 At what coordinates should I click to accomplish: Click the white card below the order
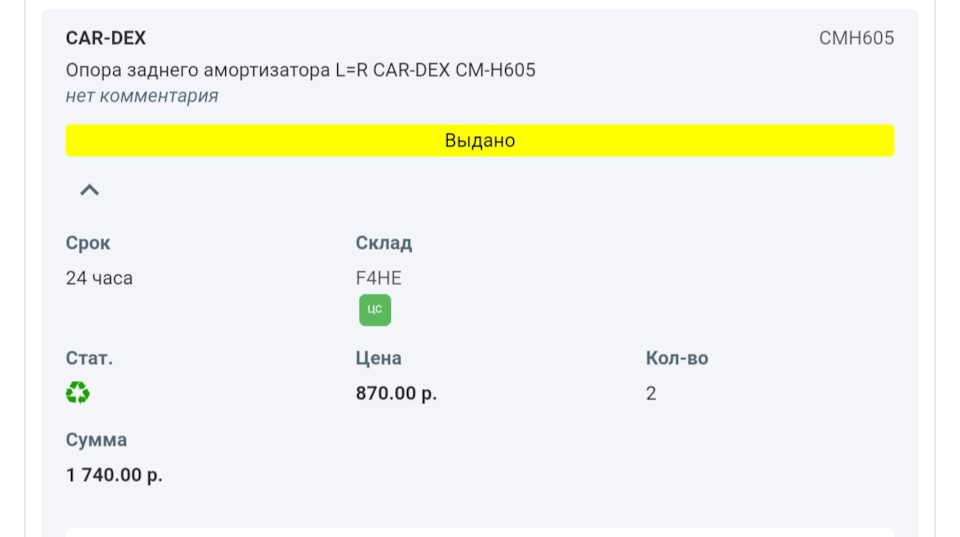tap(480, 532)
